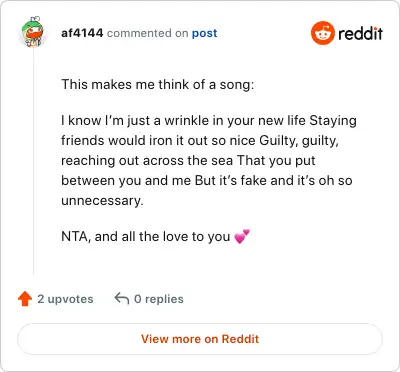Open the af4144 username profile link
Image resolution: width=400 pixels, height=372 pixels.
[82, 33]
